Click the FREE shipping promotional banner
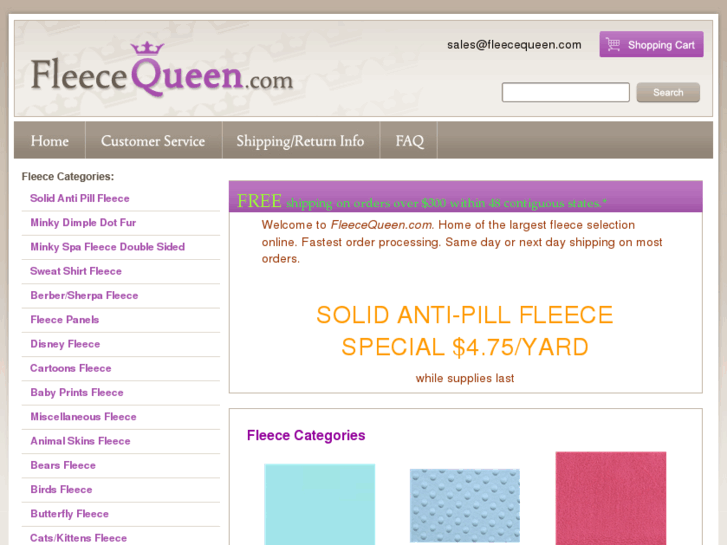Image resolution: width=727 pixels, height=545 pixels. pos(466,197)
